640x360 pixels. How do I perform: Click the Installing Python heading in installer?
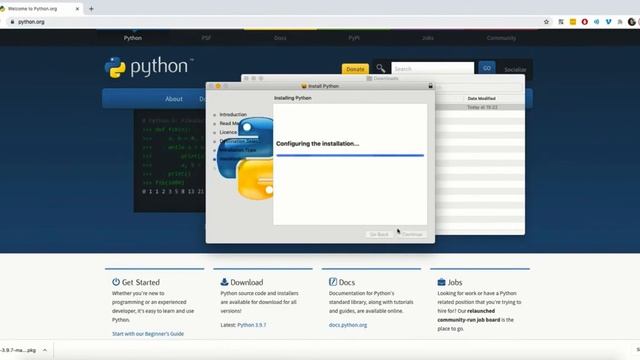tap(293, 98)
